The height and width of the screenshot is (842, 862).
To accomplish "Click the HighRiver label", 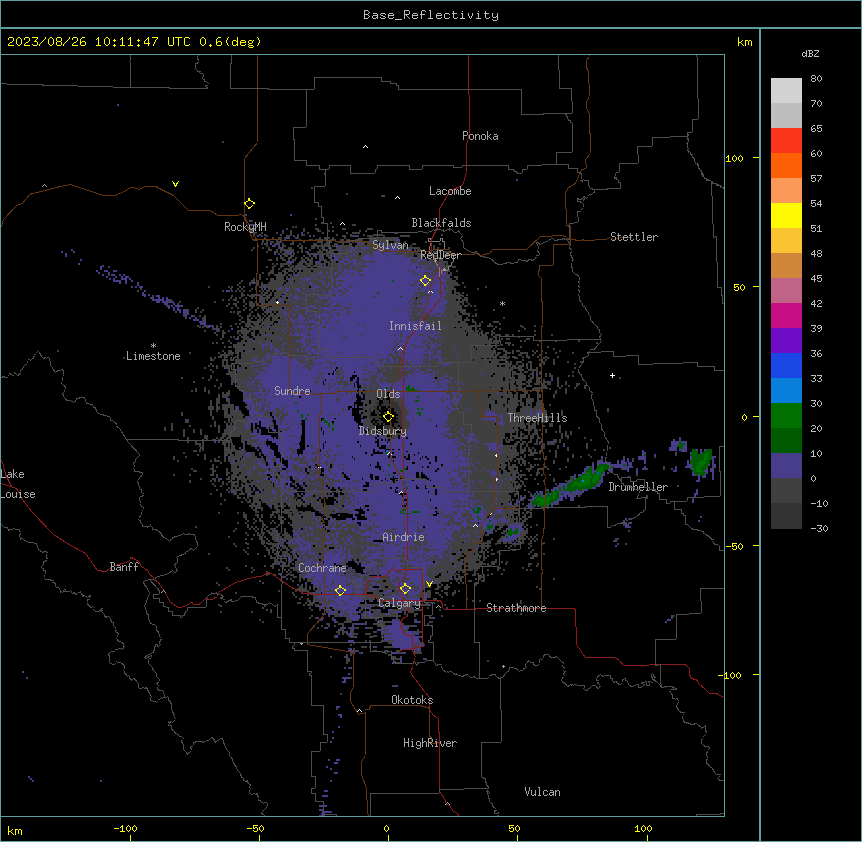I will tap(430, 743).
